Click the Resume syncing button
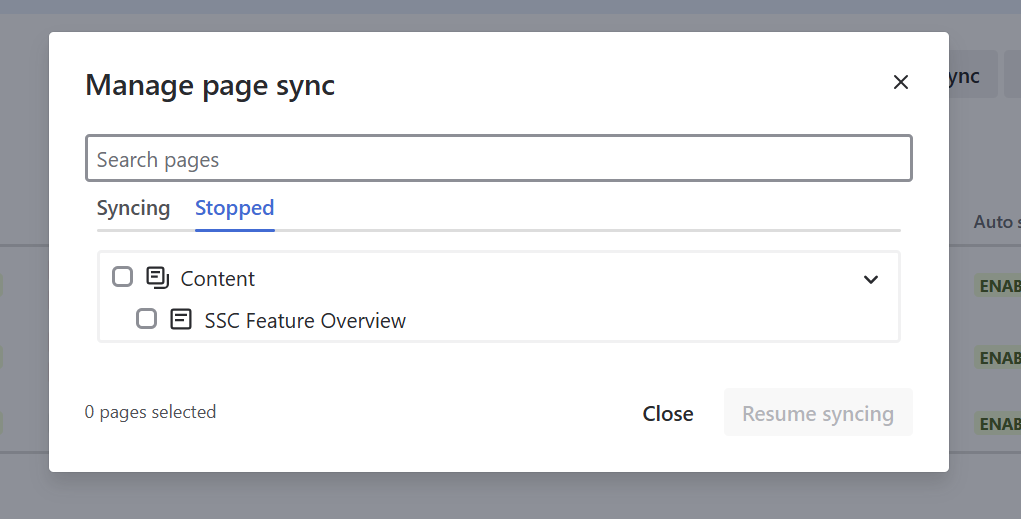 (818, 413)
